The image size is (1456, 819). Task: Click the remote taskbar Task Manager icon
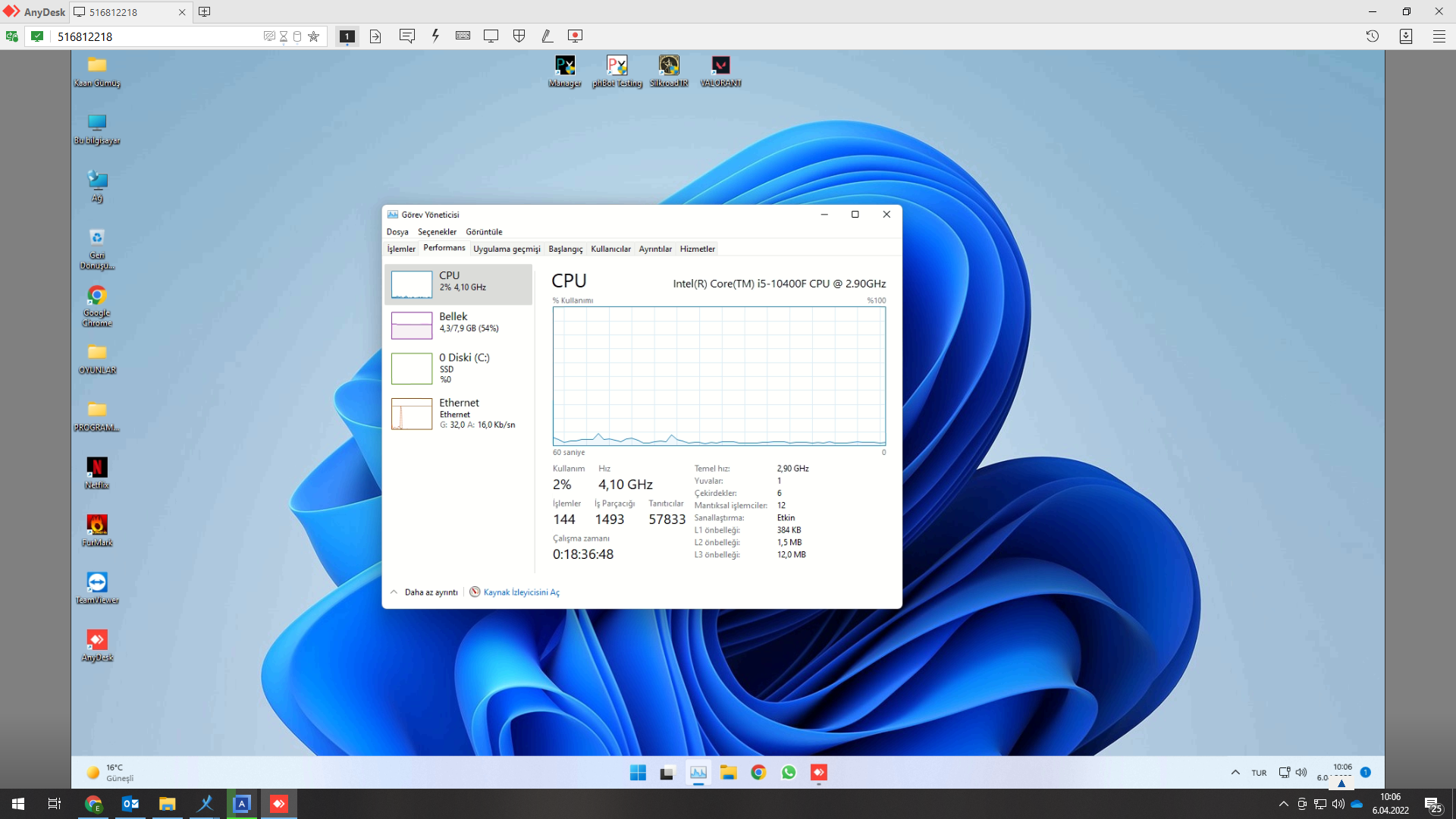click(698, 773)
